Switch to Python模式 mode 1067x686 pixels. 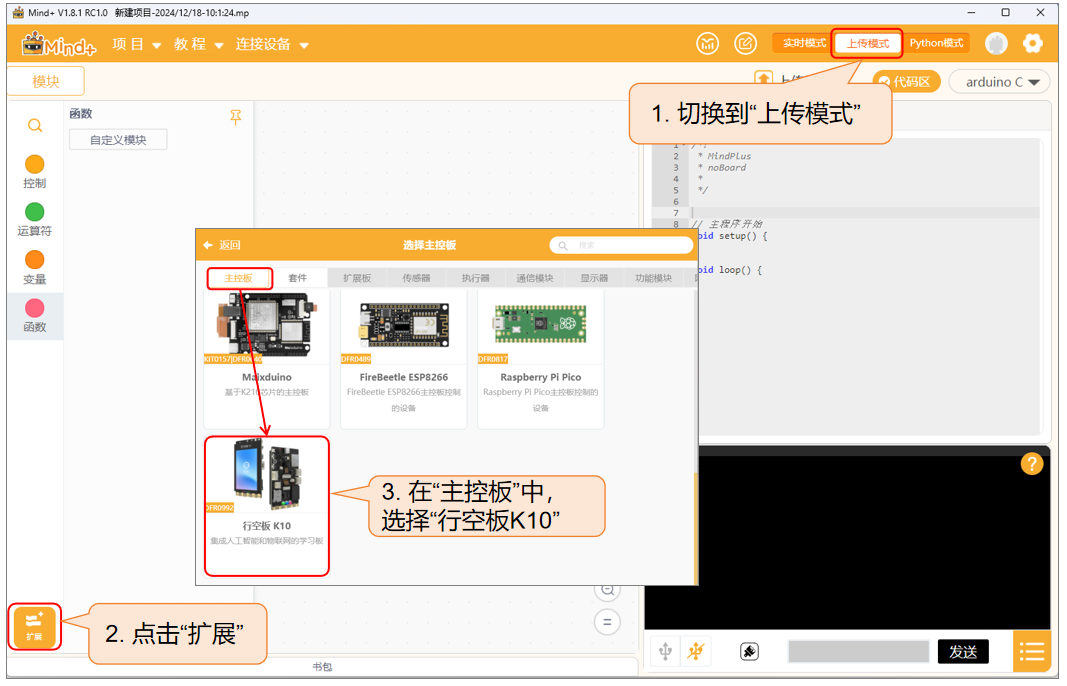tap(936, 44)
